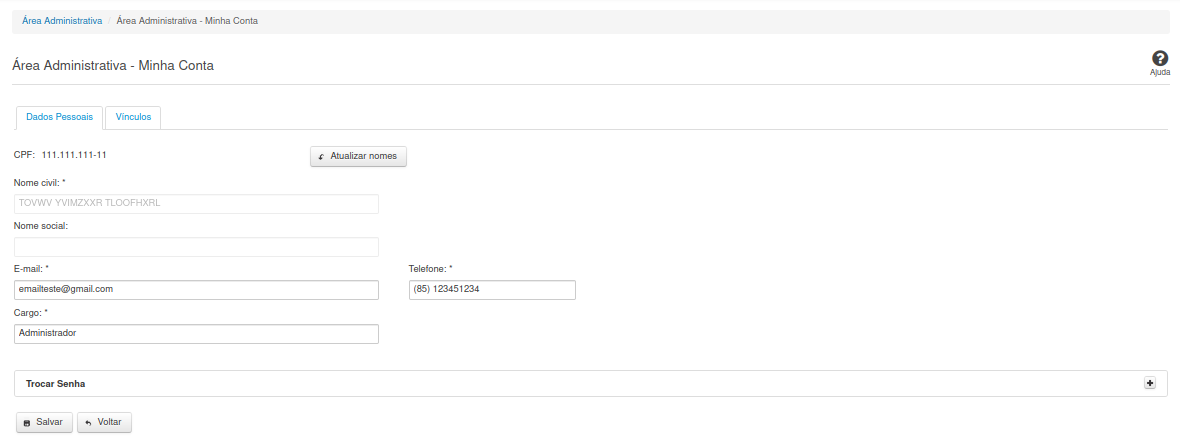Viewport: 1180px width, 444px height.
Task: Save changes with the Salvar button
Action: pyautogui.click(x=43, y=422)
